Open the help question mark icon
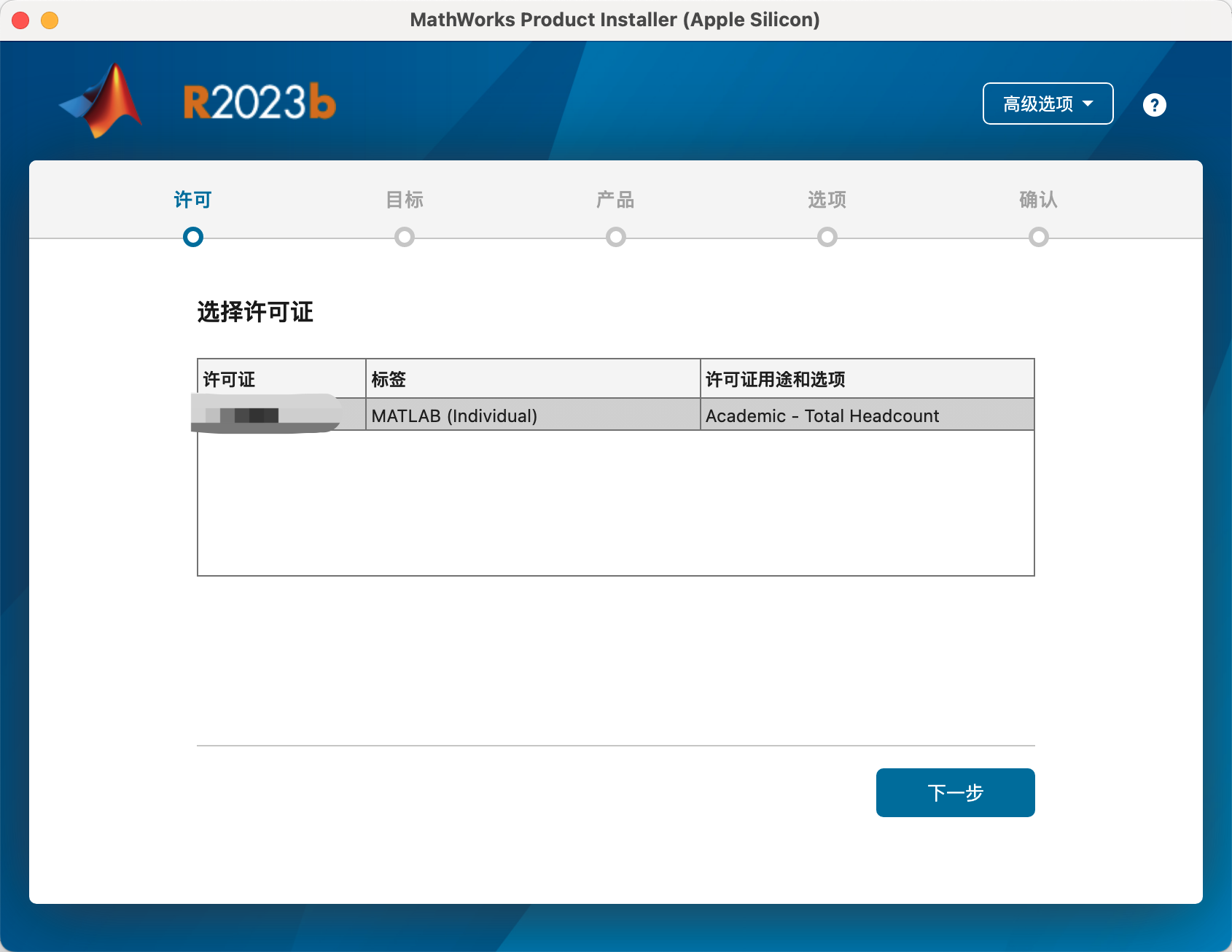The image size is (1232, 952). (x=1154, y=105)
